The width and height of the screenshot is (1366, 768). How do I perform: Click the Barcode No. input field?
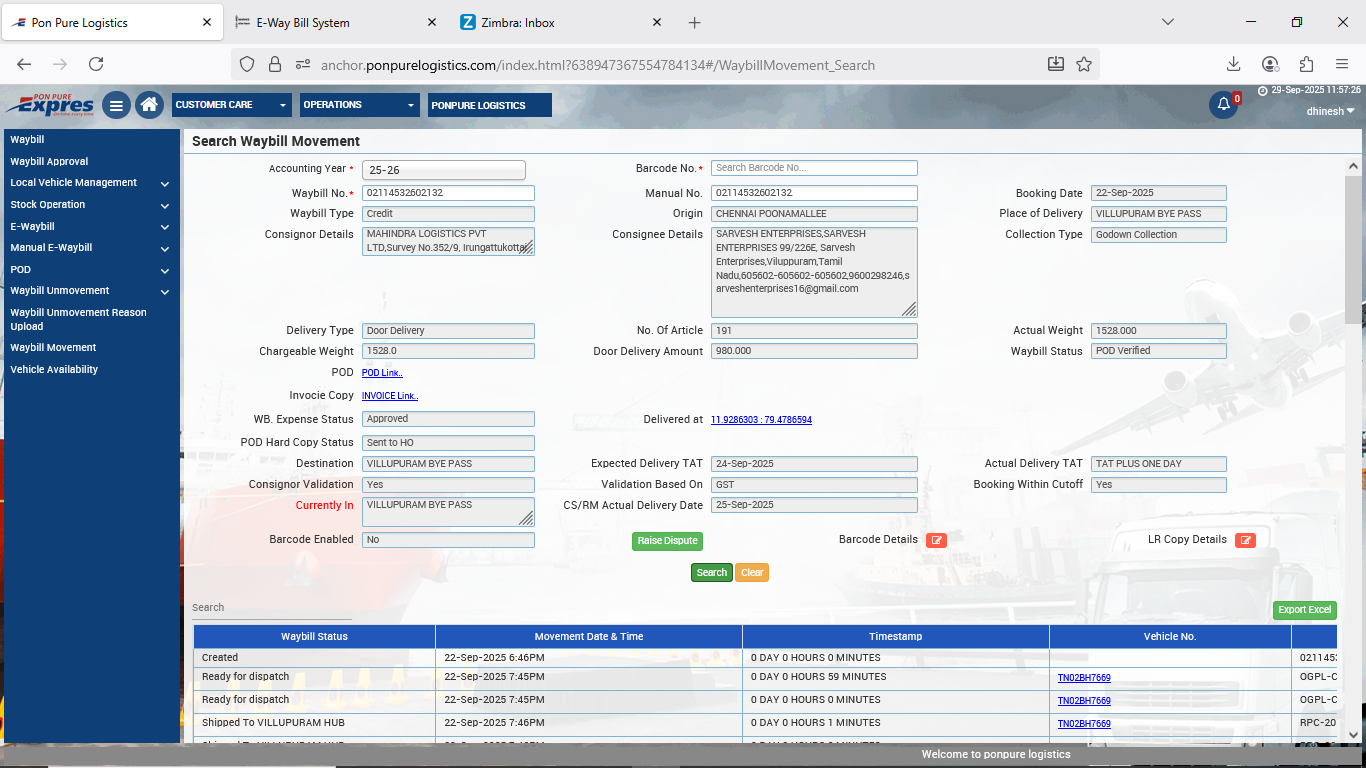pos(814,168)
